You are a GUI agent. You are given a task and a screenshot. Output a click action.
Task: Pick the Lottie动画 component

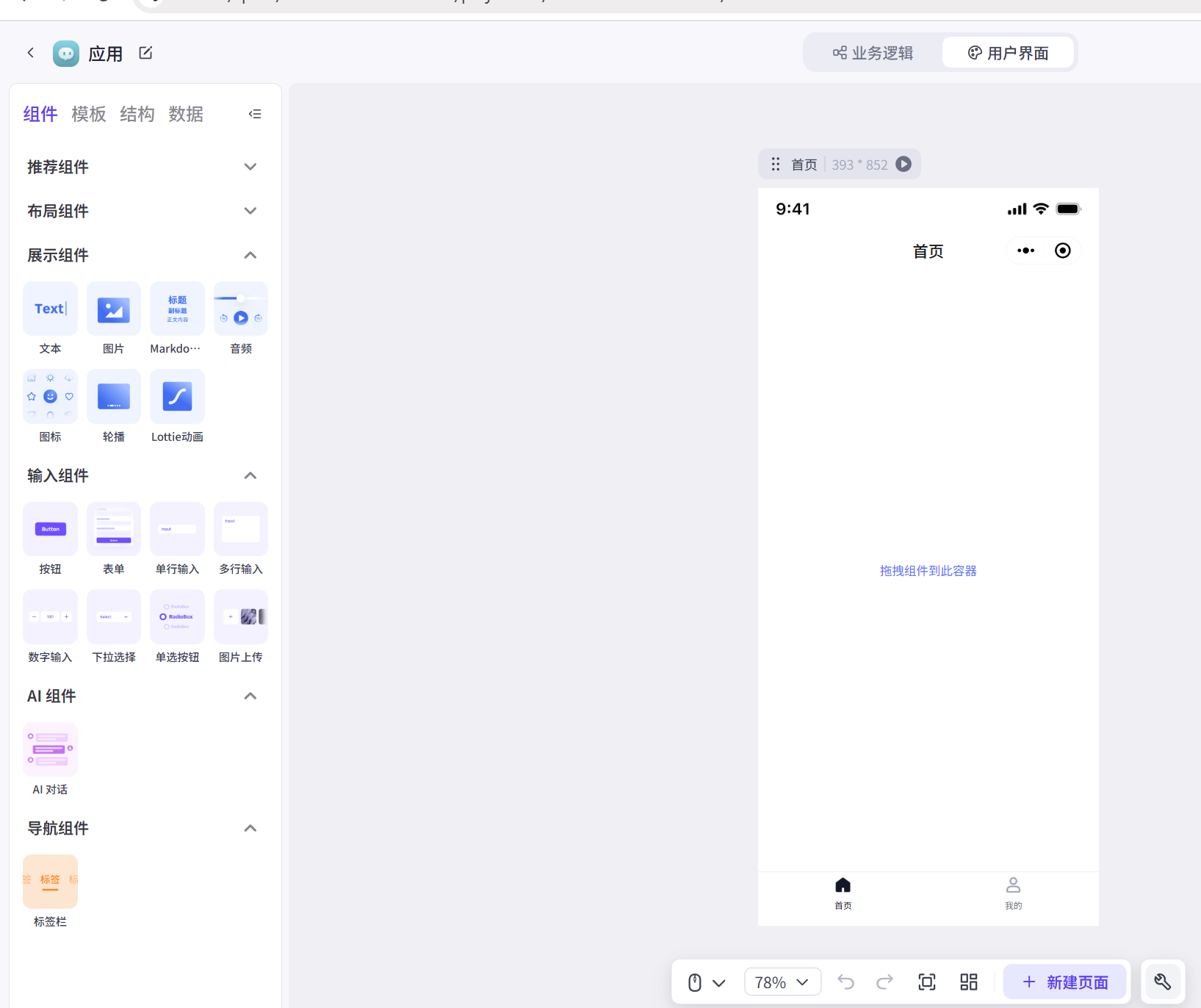177,396
